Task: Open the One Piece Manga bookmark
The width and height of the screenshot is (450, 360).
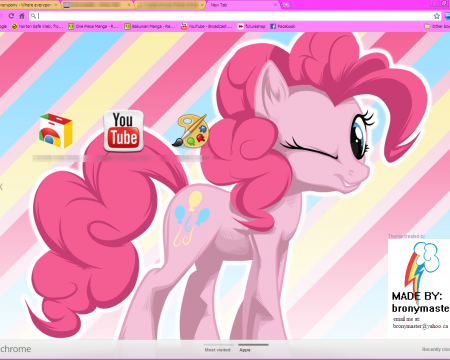Action: click(x=93, y=26)
